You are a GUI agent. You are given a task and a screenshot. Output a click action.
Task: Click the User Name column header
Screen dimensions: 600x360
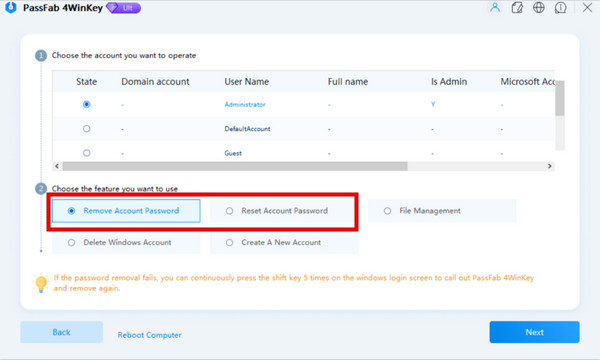tap(246, 81)
